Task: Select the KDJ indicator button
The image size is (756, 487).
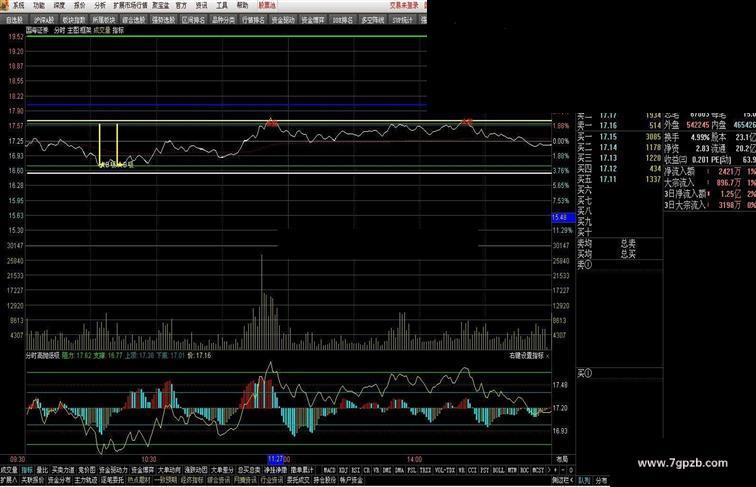Action: pyautogui.click(x=343, y=470)
